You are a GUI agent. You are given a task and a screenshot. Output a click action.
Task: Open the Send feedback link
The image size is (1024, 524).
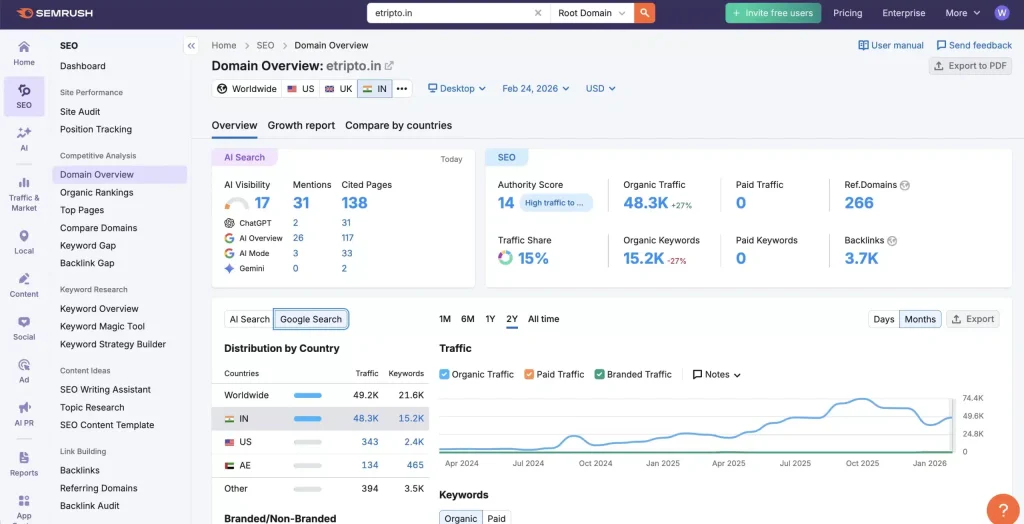(974, 45)
